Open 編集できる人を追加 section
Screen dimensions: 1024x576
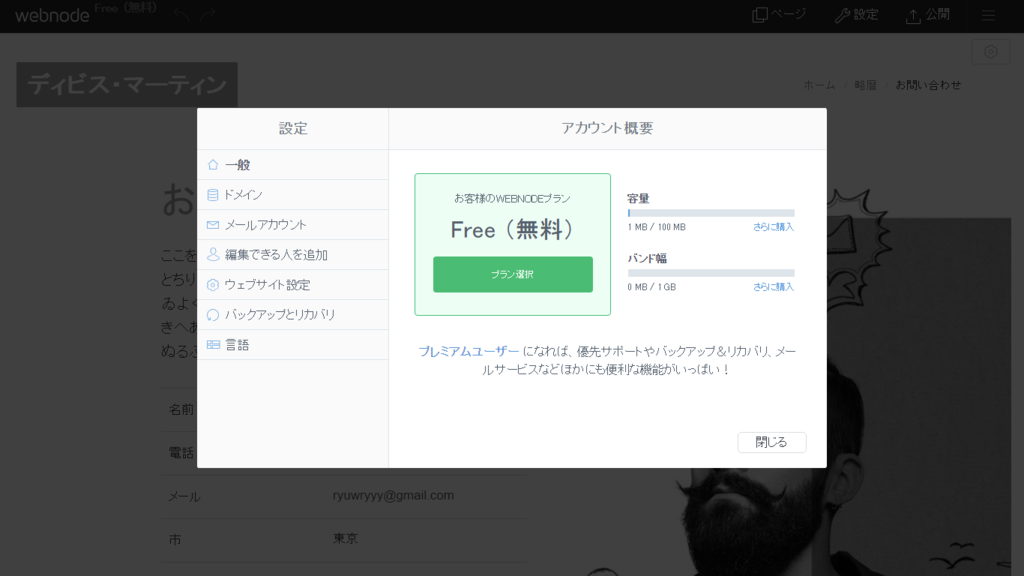tap(293, 255)
